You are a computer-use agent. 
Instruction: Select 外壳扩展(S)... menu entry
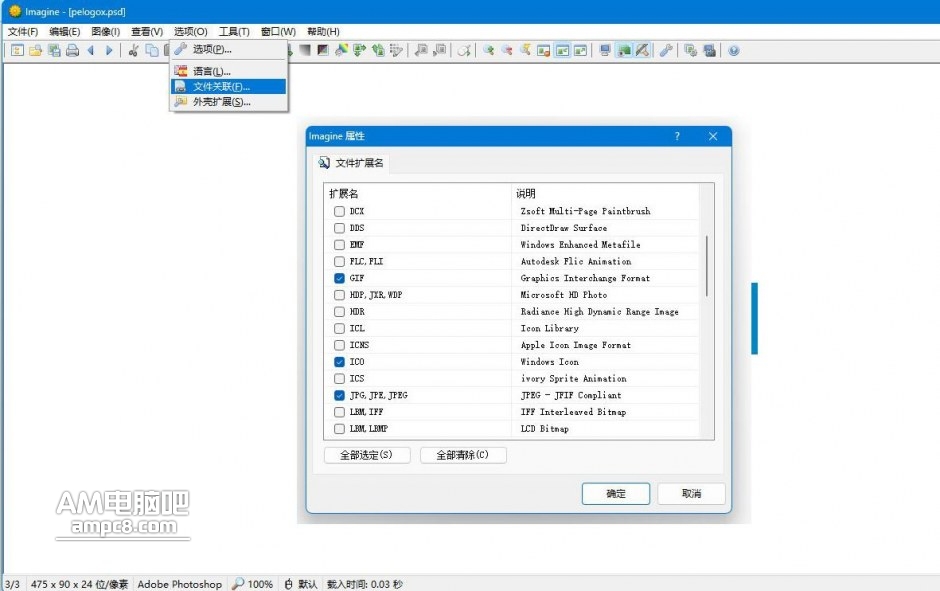(x=228, y=102)
